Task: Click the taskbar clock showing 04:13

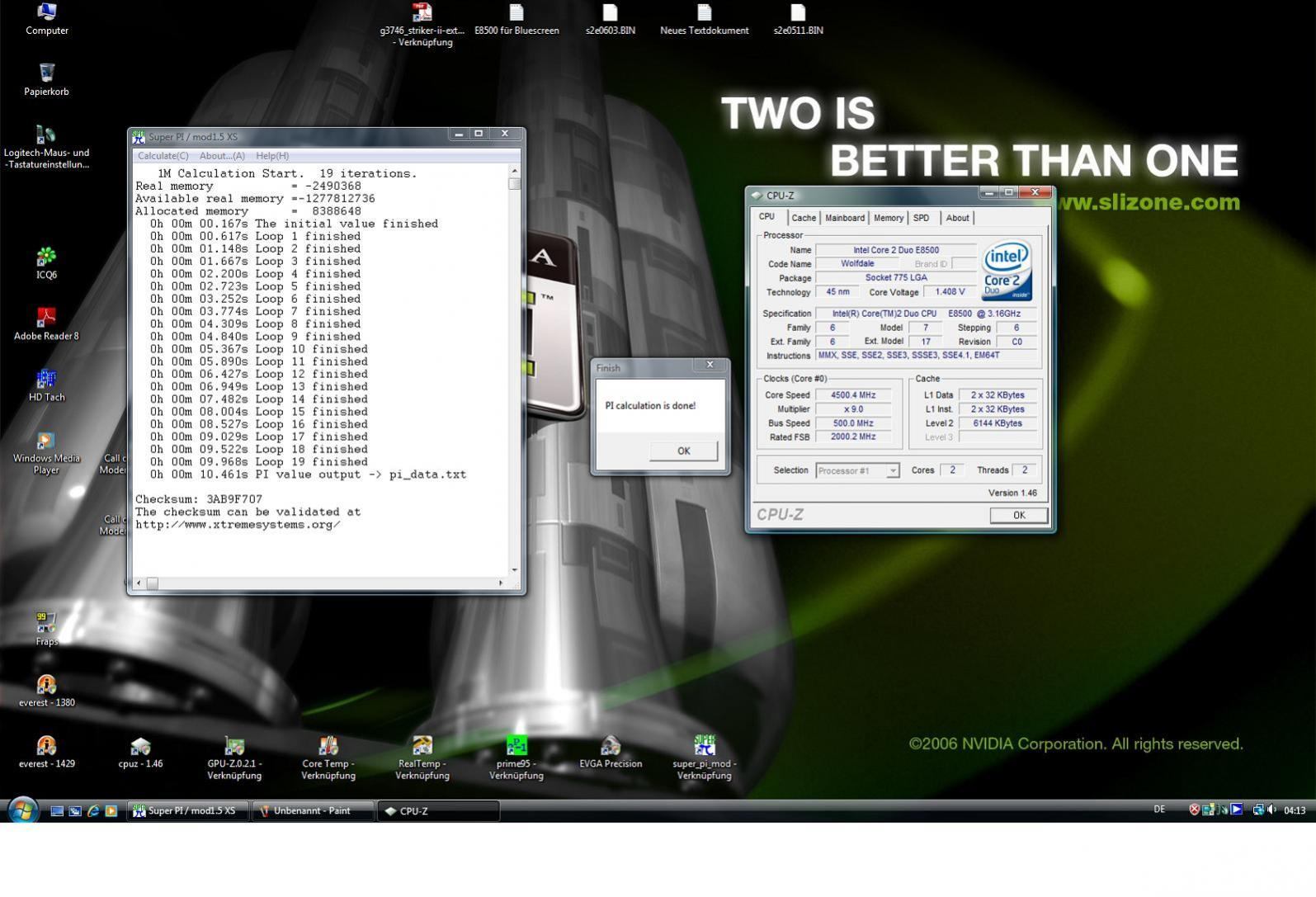Action: pyautogui.click(x=1295, y=810)
